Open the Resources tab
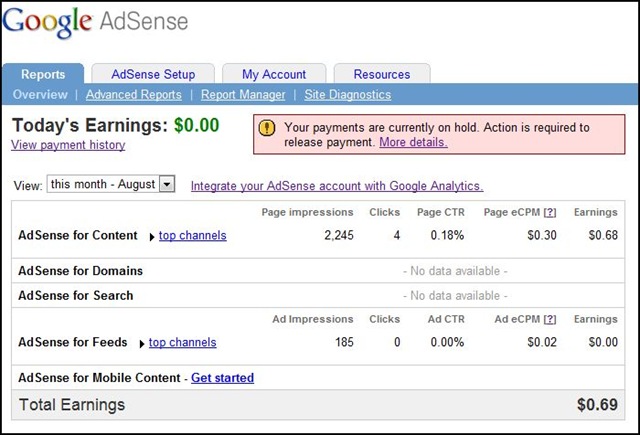Image resolution: width=640 pixels, height=435 pixels. 381,74
